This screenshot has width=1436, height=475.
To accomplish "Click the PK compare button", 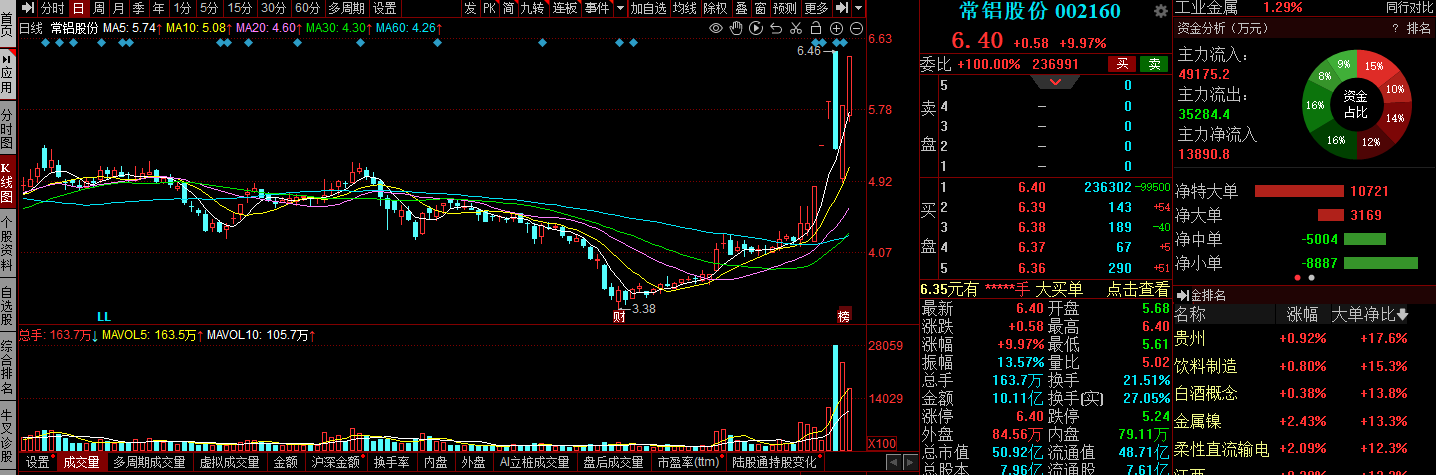I will click(489, 8).
